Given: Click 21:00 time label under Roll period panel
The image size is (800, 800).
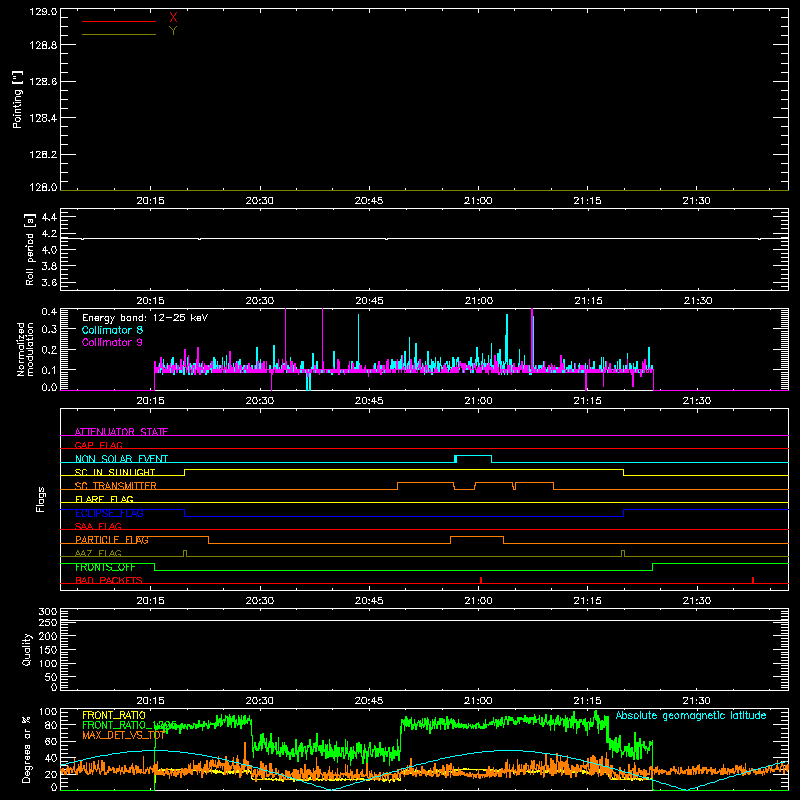Looking at the screenshot, I should pos(479,301).
